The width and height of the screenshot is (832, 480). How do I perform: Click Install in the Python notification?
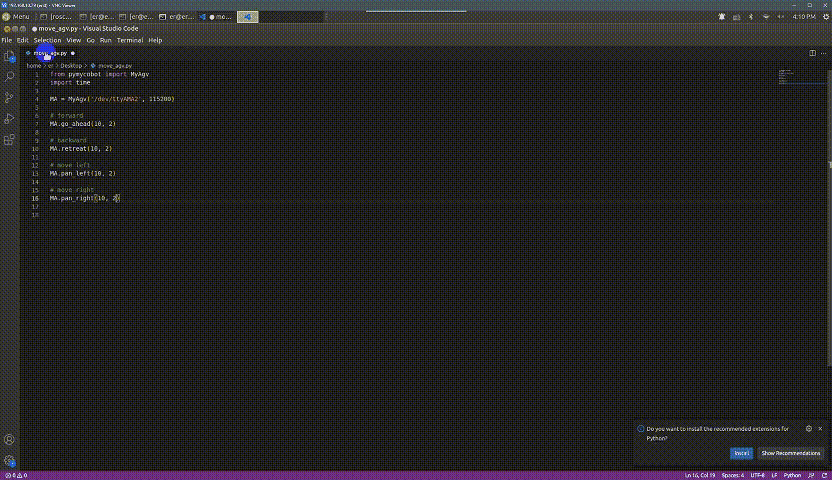[741, 453]
